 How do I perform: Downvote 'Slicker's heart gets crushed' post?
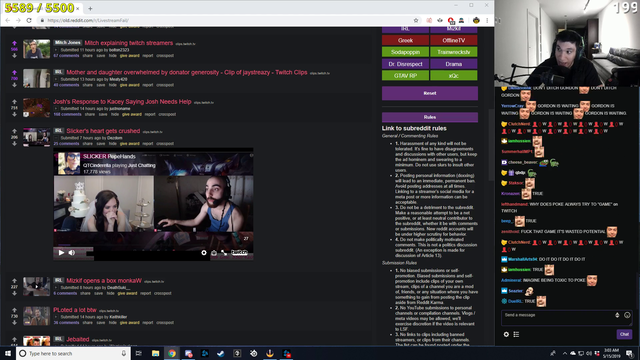(x=14, y=144)
